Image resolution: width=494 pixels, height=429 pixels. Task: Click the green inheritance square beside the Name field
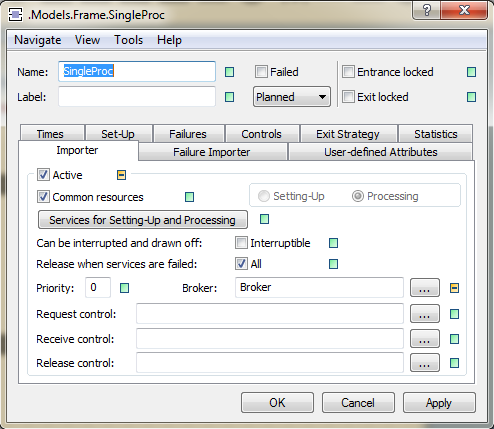pyautogui.click(x=229, y=72)
